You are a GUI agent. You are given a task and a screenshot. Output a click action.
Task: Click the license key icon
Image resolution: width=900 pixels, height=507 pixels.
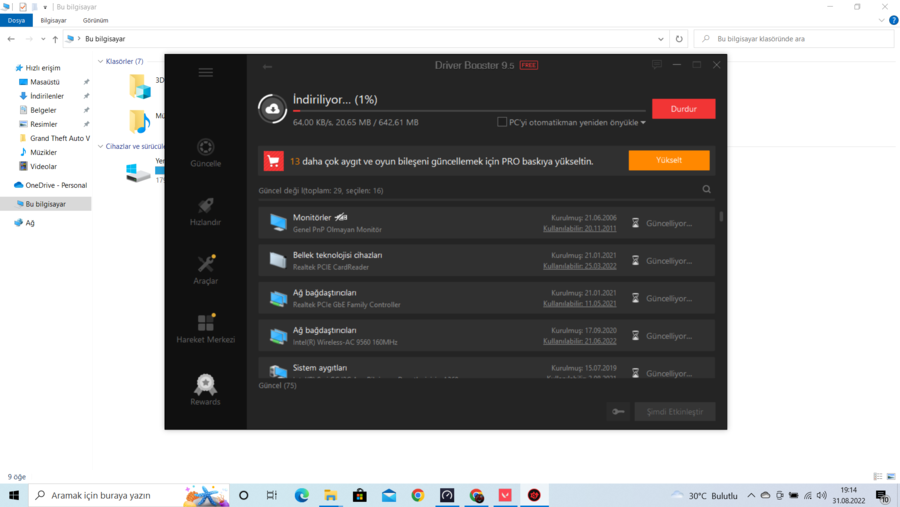point(618,412)
